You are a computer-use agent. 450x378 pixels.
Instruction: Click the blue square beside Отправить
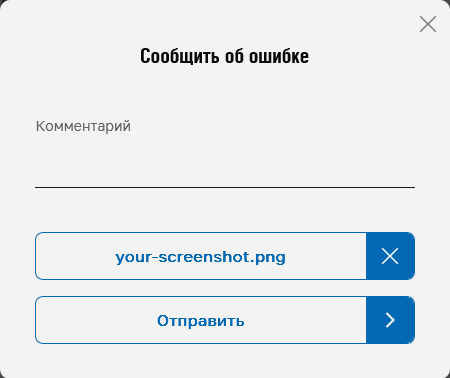pyautogui.click(x=390, y=320)
